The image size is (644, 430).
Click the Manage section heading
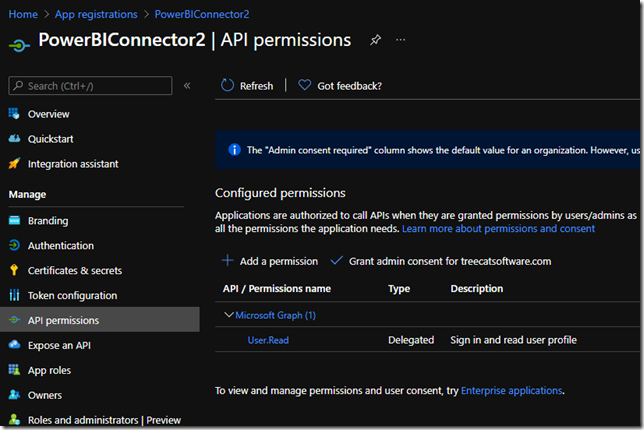[x=28, y=194]
